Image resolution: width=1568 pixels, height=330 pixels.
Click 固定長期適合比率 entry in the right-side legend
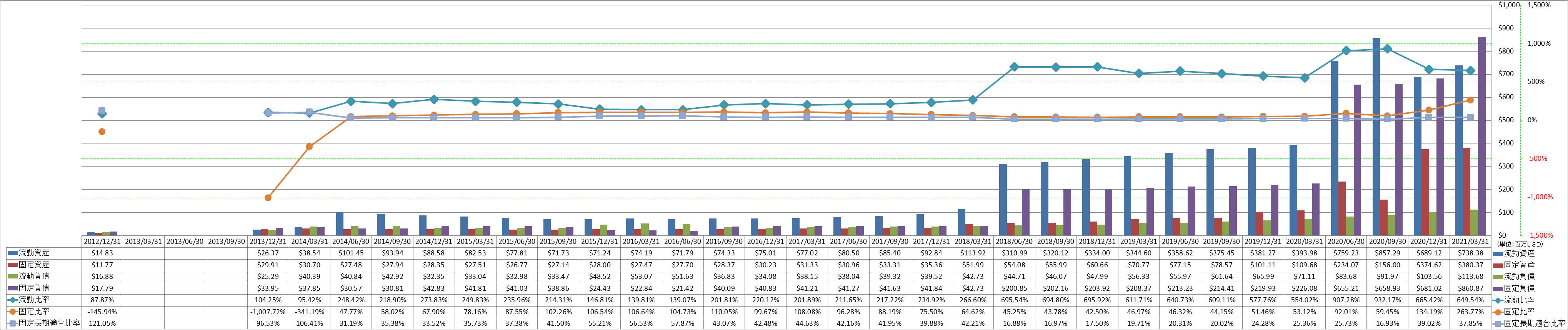[1528, 324]
